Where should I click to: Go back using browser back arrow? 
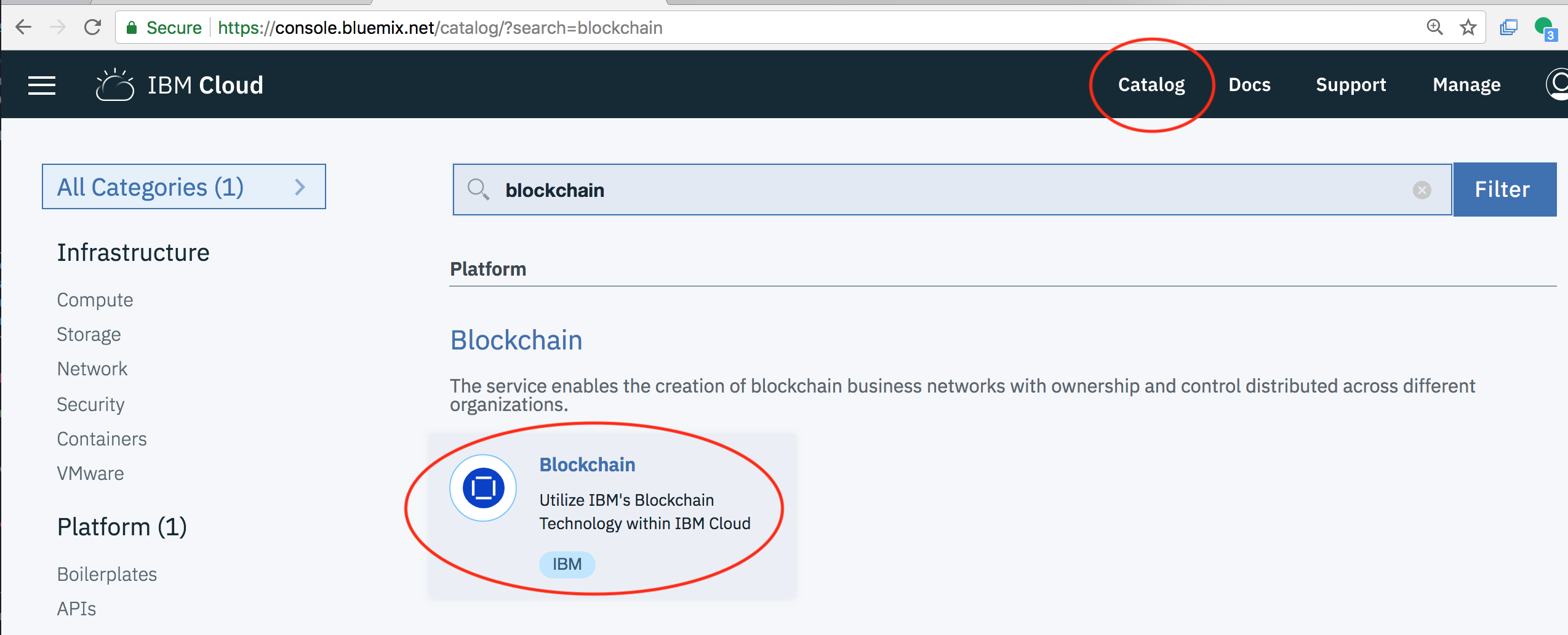[x=23, y=27]
